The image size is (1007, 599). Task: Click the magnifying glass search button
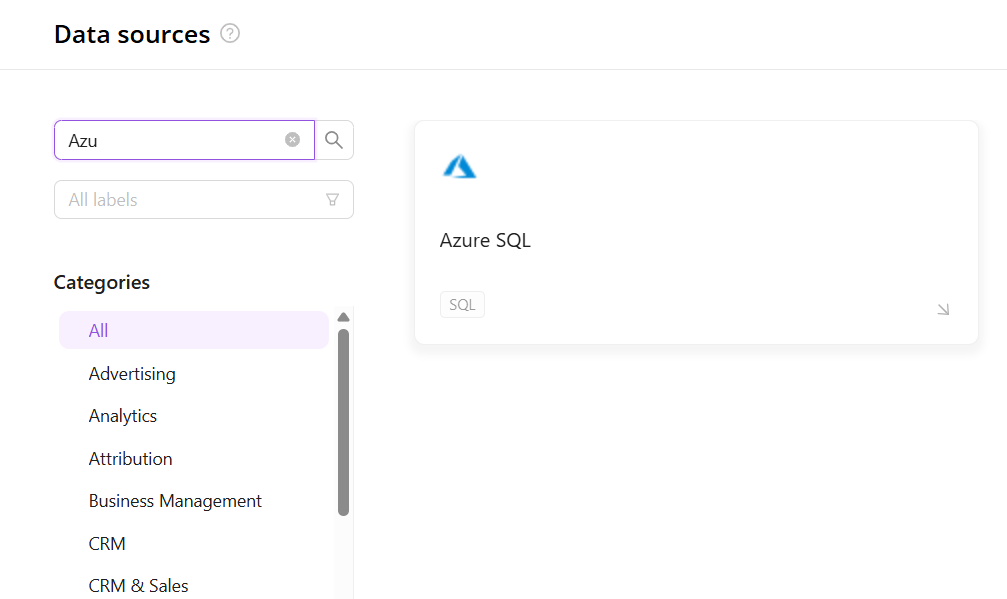pyautogui.click(x=334, y=140)
